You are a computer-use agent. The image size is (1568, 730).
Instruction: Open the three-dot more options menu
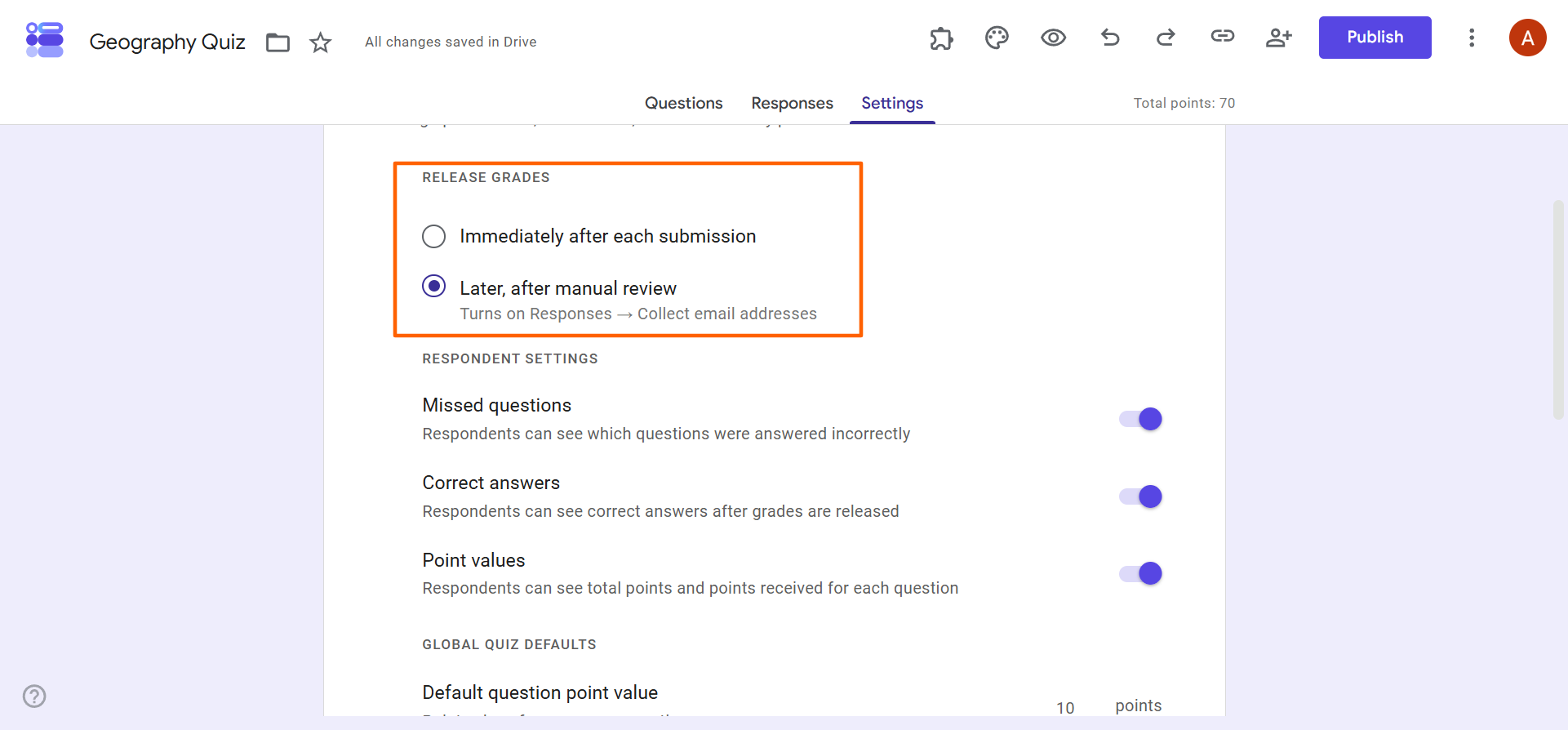1472,38
